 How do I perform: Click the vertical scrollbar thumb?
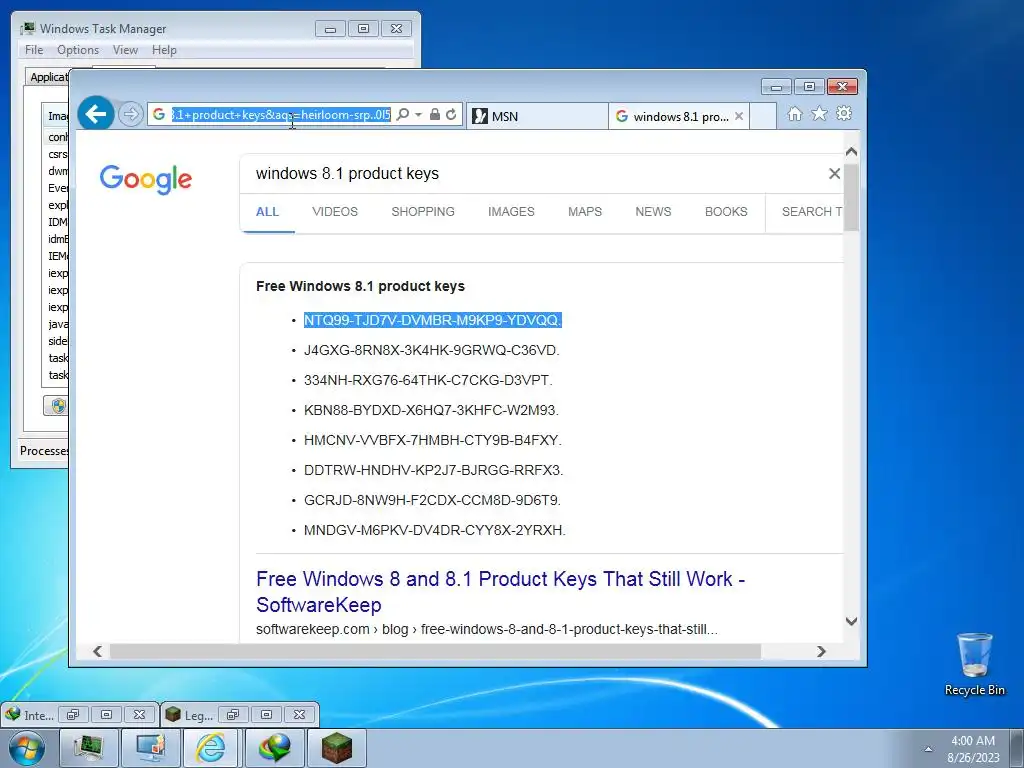(851, 197)
